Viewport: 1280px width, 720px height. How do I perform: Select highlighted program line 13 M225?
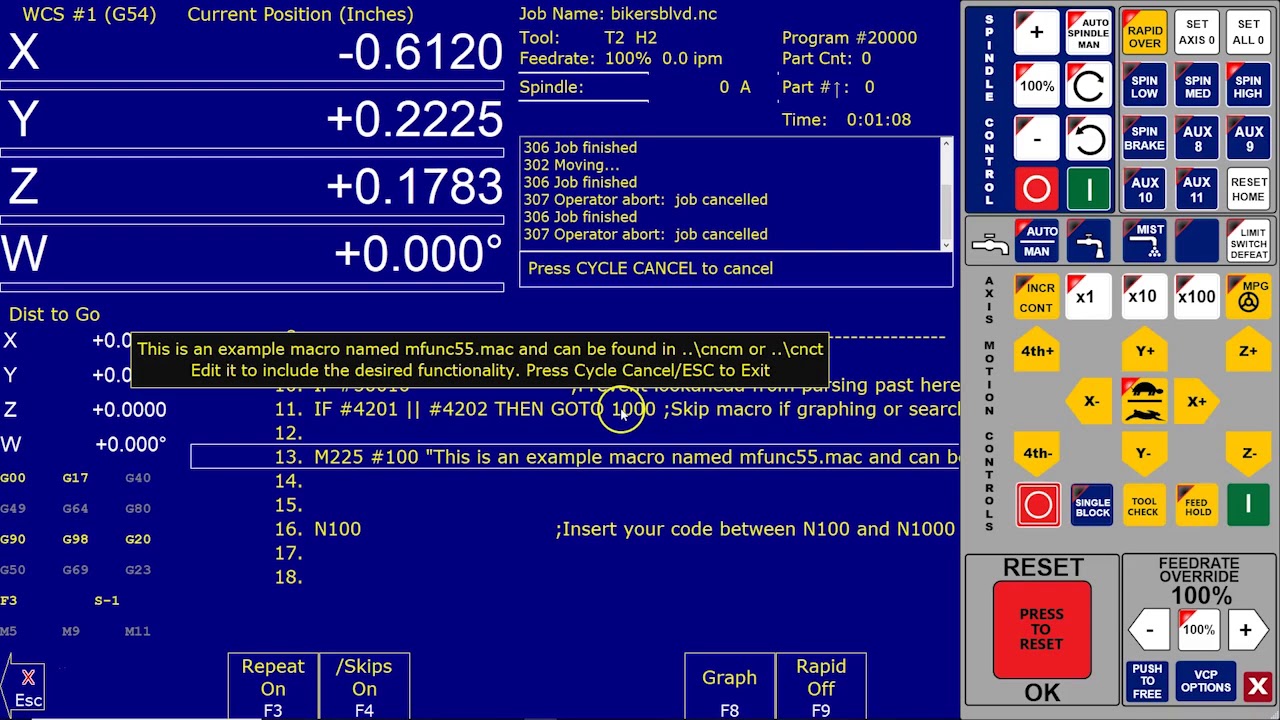[x=575, y=457]
